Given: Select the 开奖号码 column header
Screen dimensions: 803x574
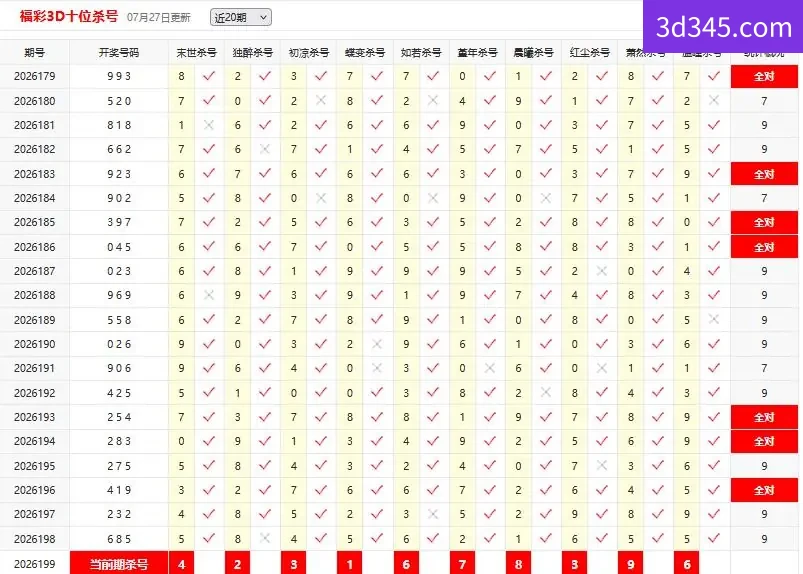Looking at the screenshot, I should (x=119, y=52).
